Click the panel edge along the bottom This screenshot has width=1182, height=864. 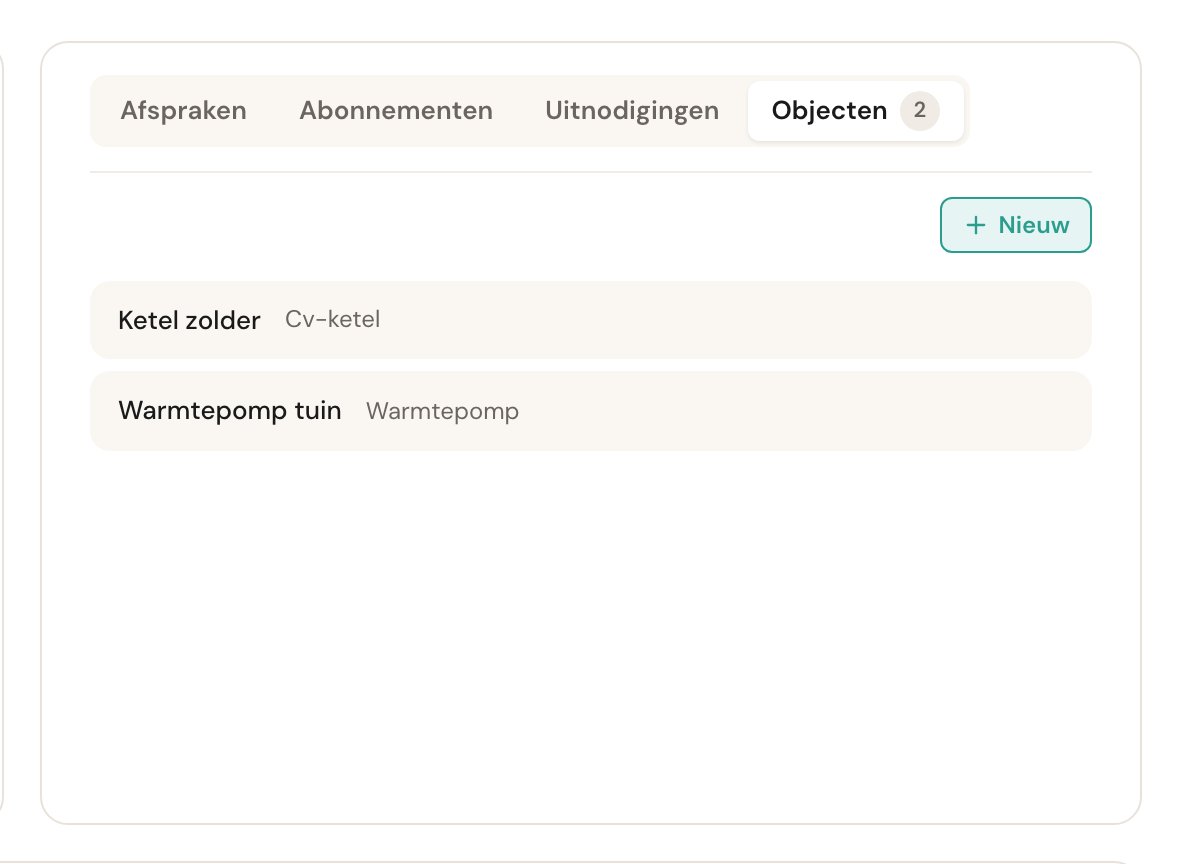pyautogui.click(x=590, y=823)
